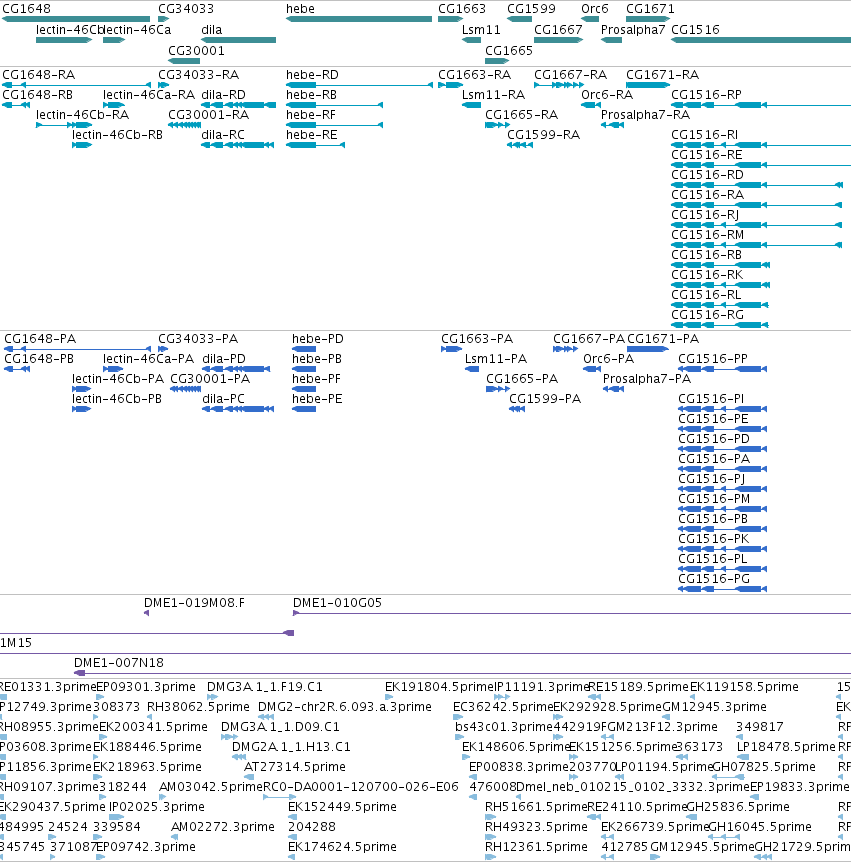Click BAC label 'DME1-007N18'

pyautogui.click(x=119, y=662)
